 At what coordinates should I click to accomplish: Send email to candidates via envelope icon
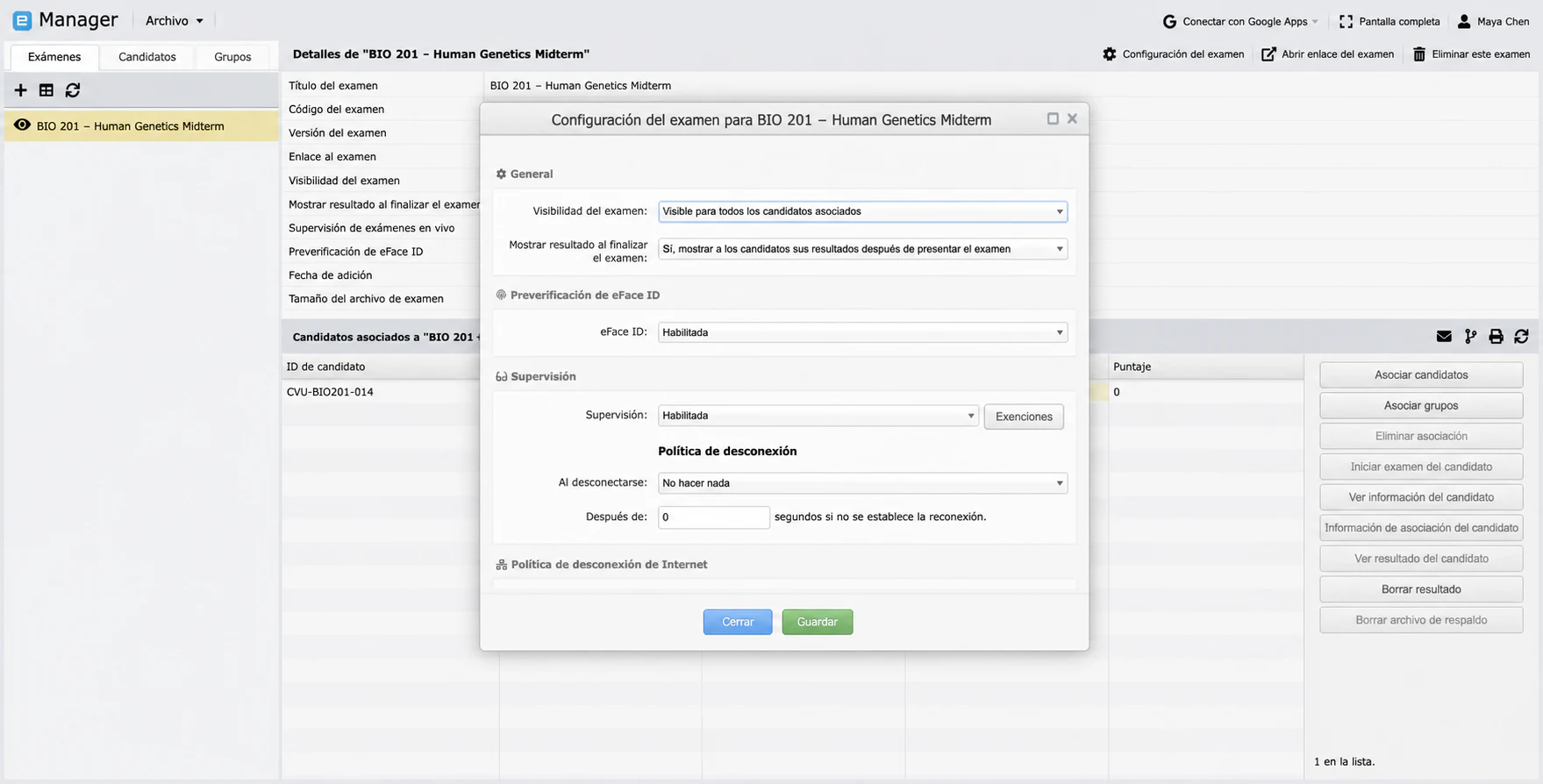(1444, 337)
